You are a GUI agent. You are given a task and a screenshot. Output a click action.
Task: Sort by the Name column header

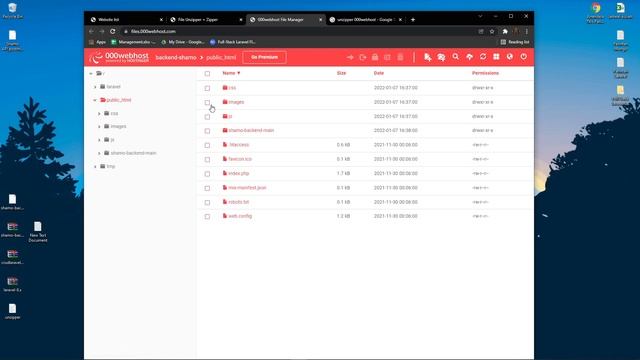click(231, 73)
